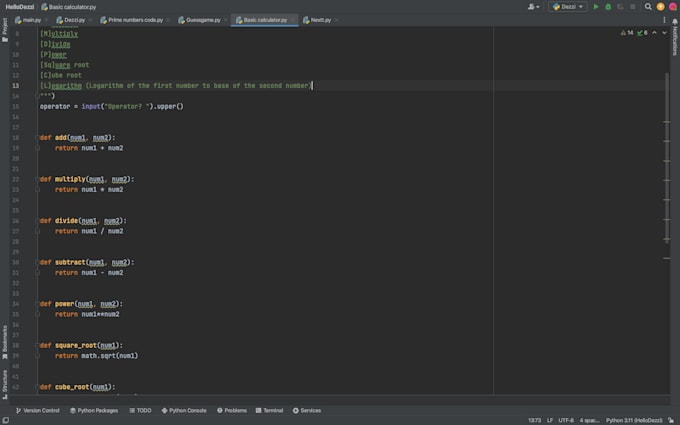The image size is (680, 425).
Task: Click the 13:73 cursor position indicator
Action: click(x=534, y=420)
